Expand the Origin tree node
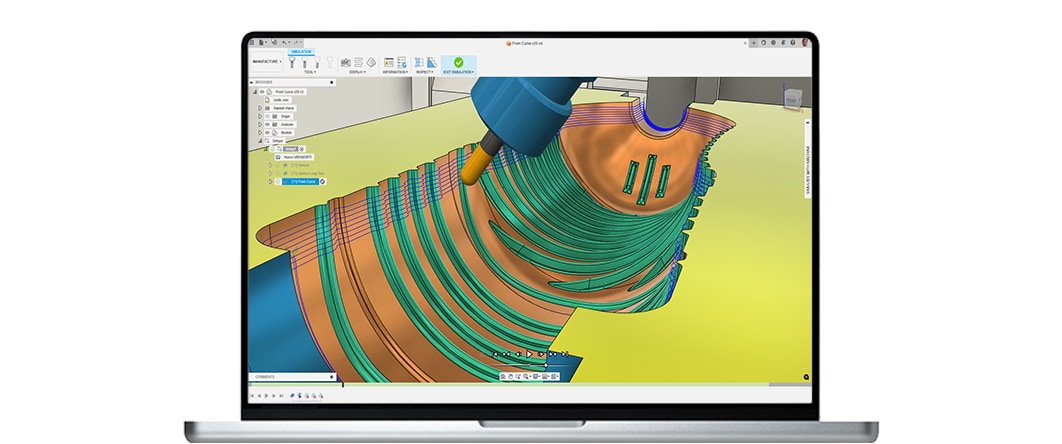1062x444 pixels. 260,116
